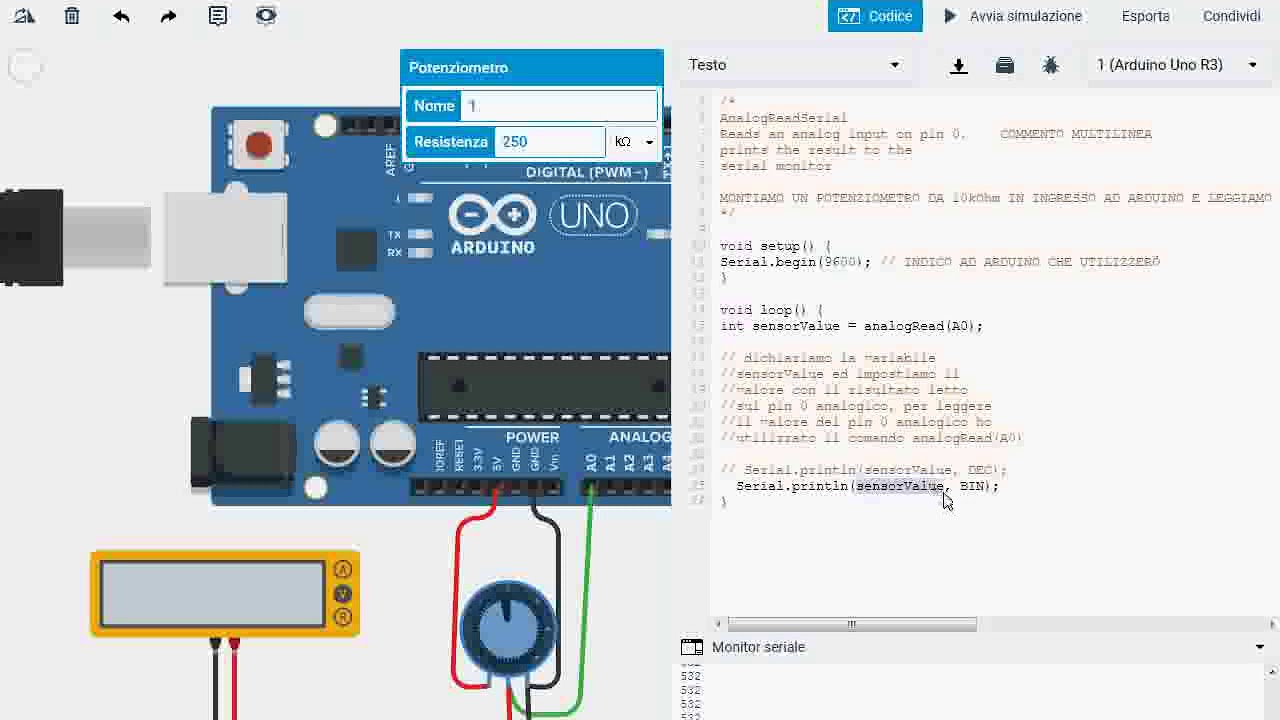Open the debugger bug icon
The width and height of the screenshot is (1280, 720).
pyautogui.click(x=1050, y=65)
